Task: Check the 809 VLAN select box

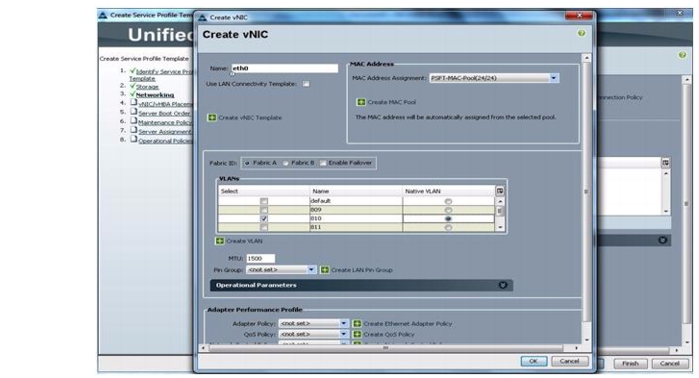Action: (x=264, y=210)
